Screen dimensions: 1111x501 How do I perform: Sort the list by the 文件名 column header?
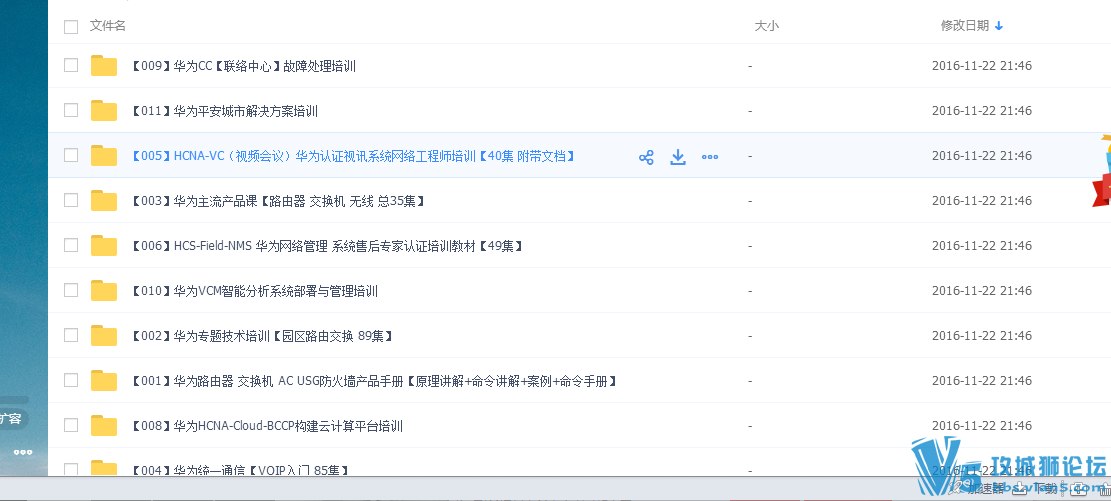click(x=108, y=26)
